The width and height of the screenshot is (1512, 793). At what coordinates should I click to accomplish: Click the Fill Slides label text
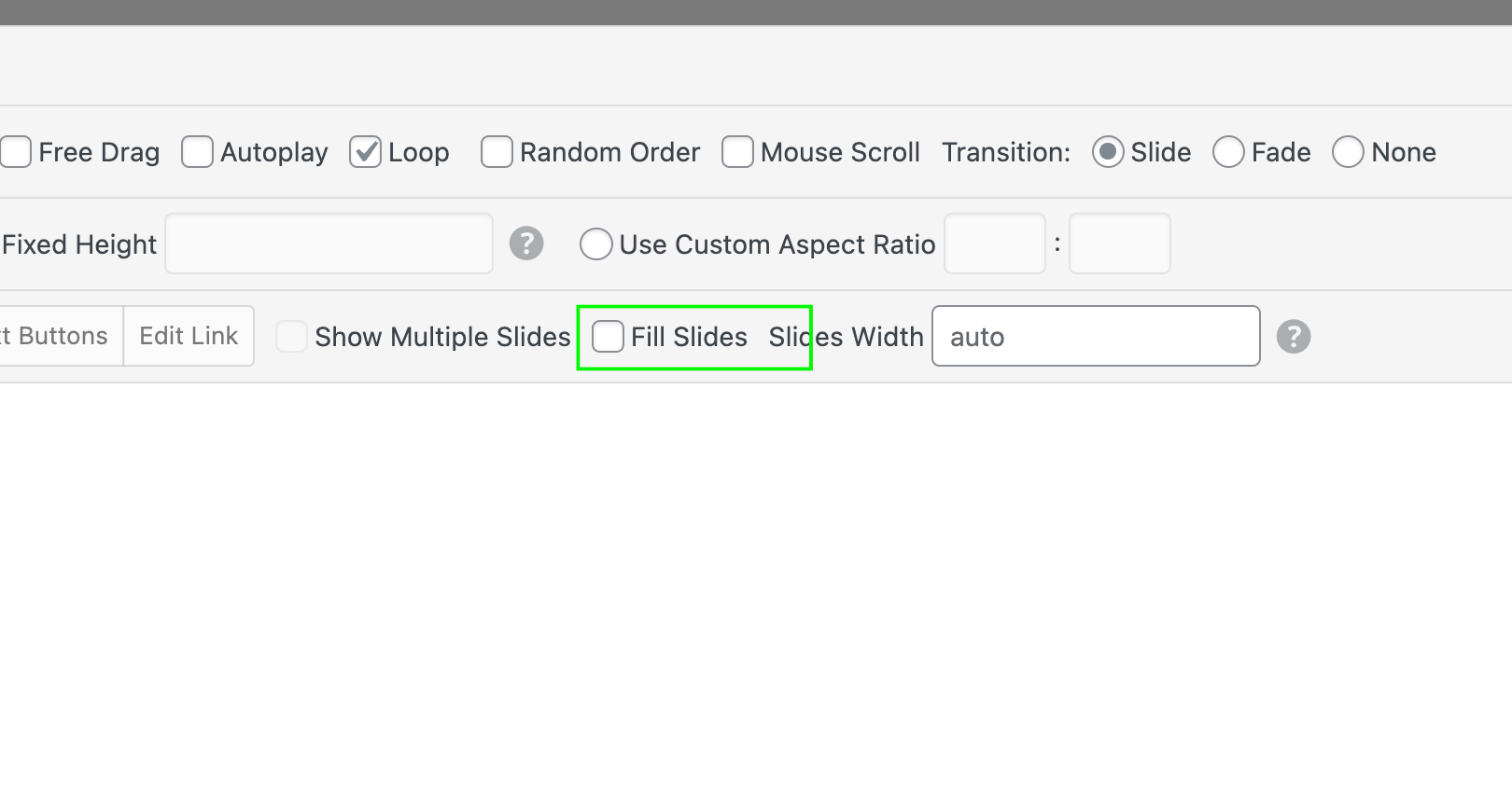pos(690,337)
